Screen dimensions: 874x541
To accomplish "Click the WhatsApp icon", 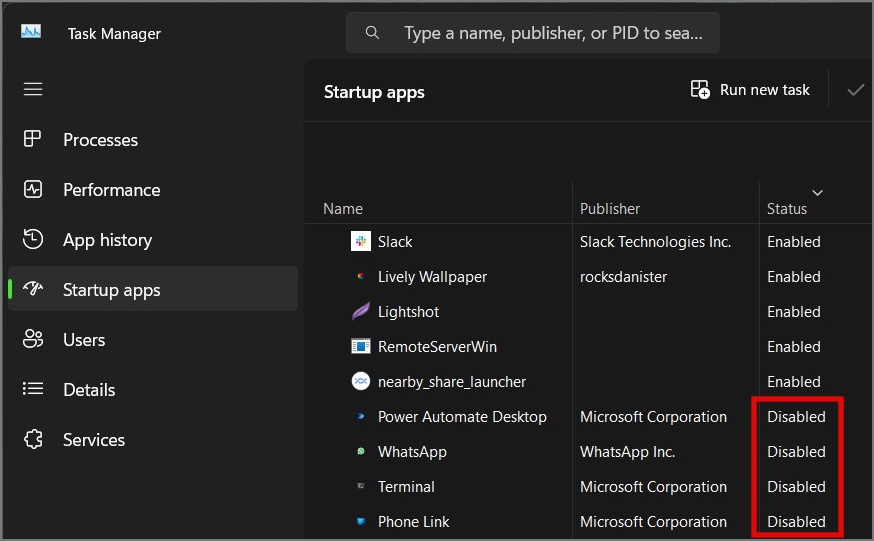I will tap(361, 451).
